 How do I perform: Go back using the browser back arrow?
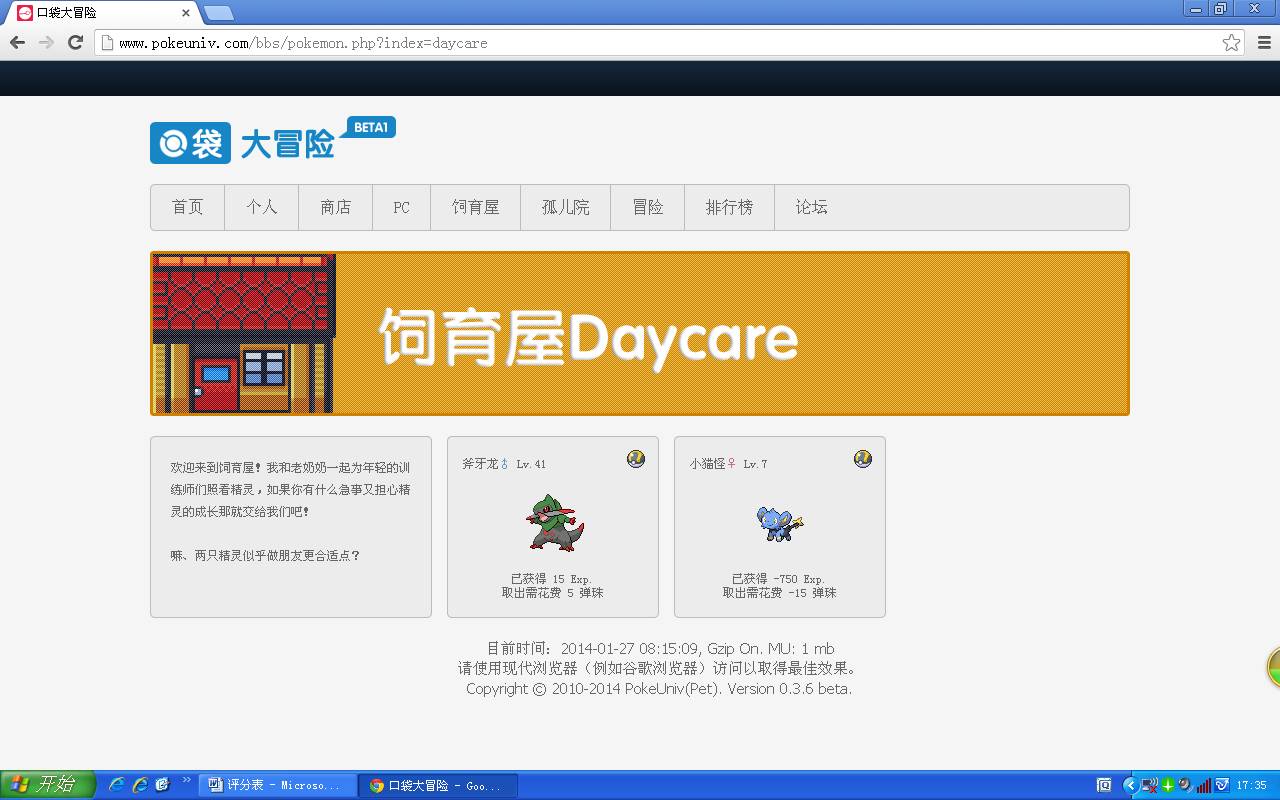coord(17,42)
